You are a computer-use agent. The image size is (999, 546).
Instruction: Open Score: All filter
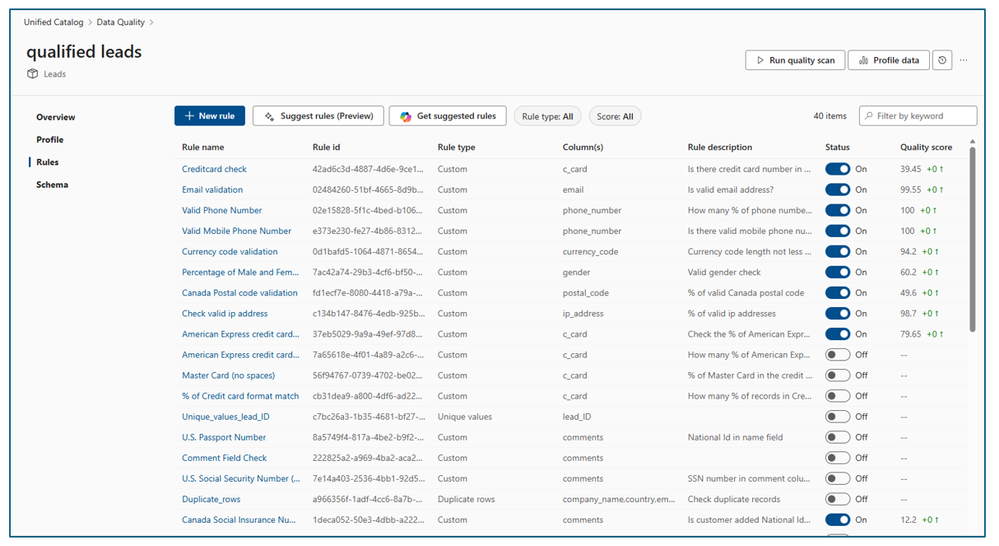pos(615,117)
